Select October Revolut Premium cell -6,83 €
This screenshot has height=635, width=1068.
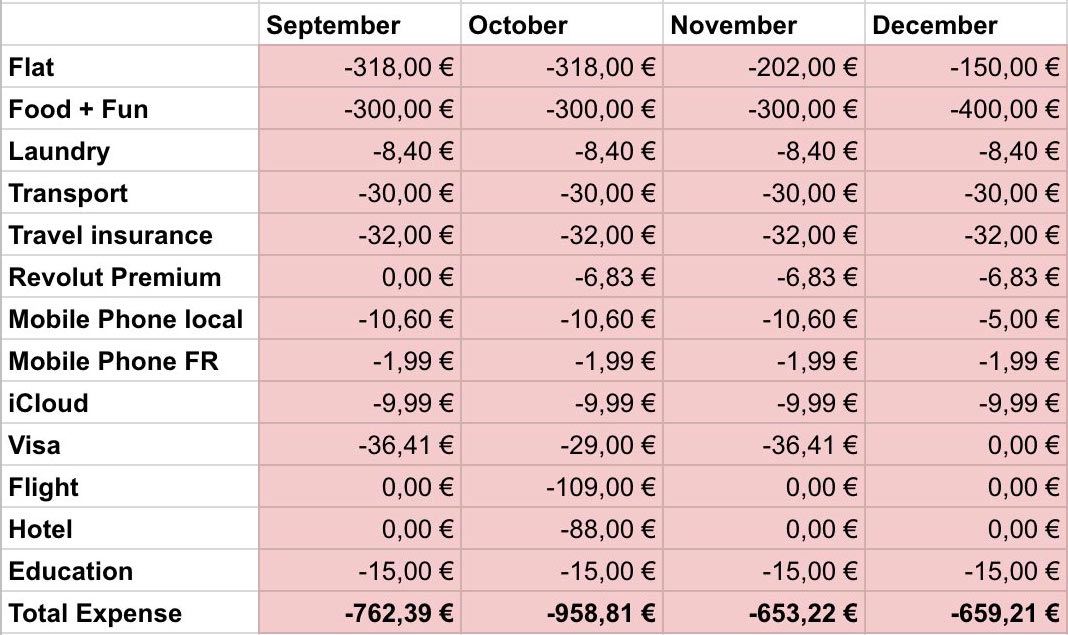pyautogui.click(x=561, y=277)
